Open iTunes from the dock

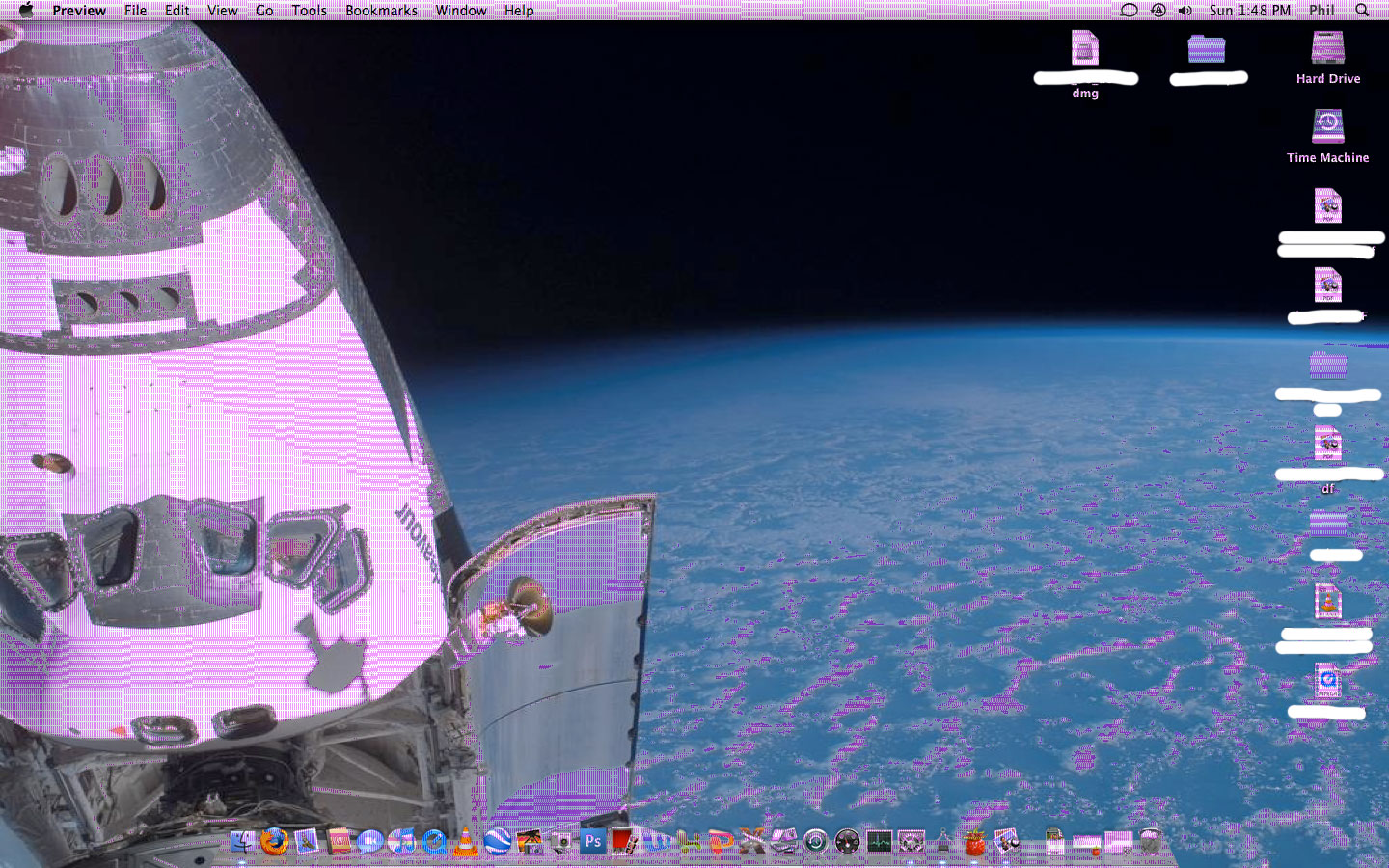(402, 842)
